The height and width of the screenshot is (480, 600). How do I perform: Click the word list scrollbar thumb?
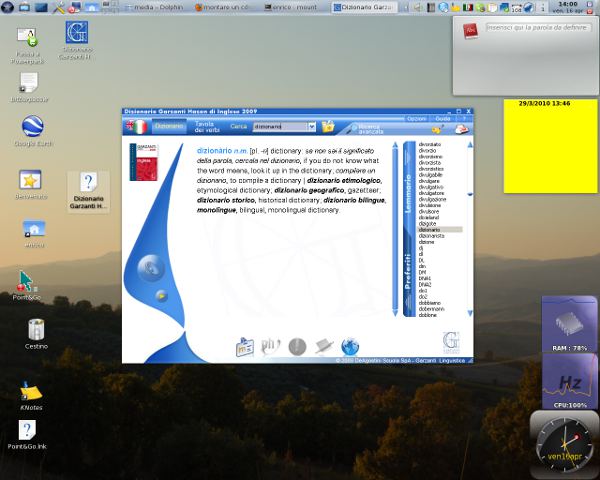click(x=470, y=194)
